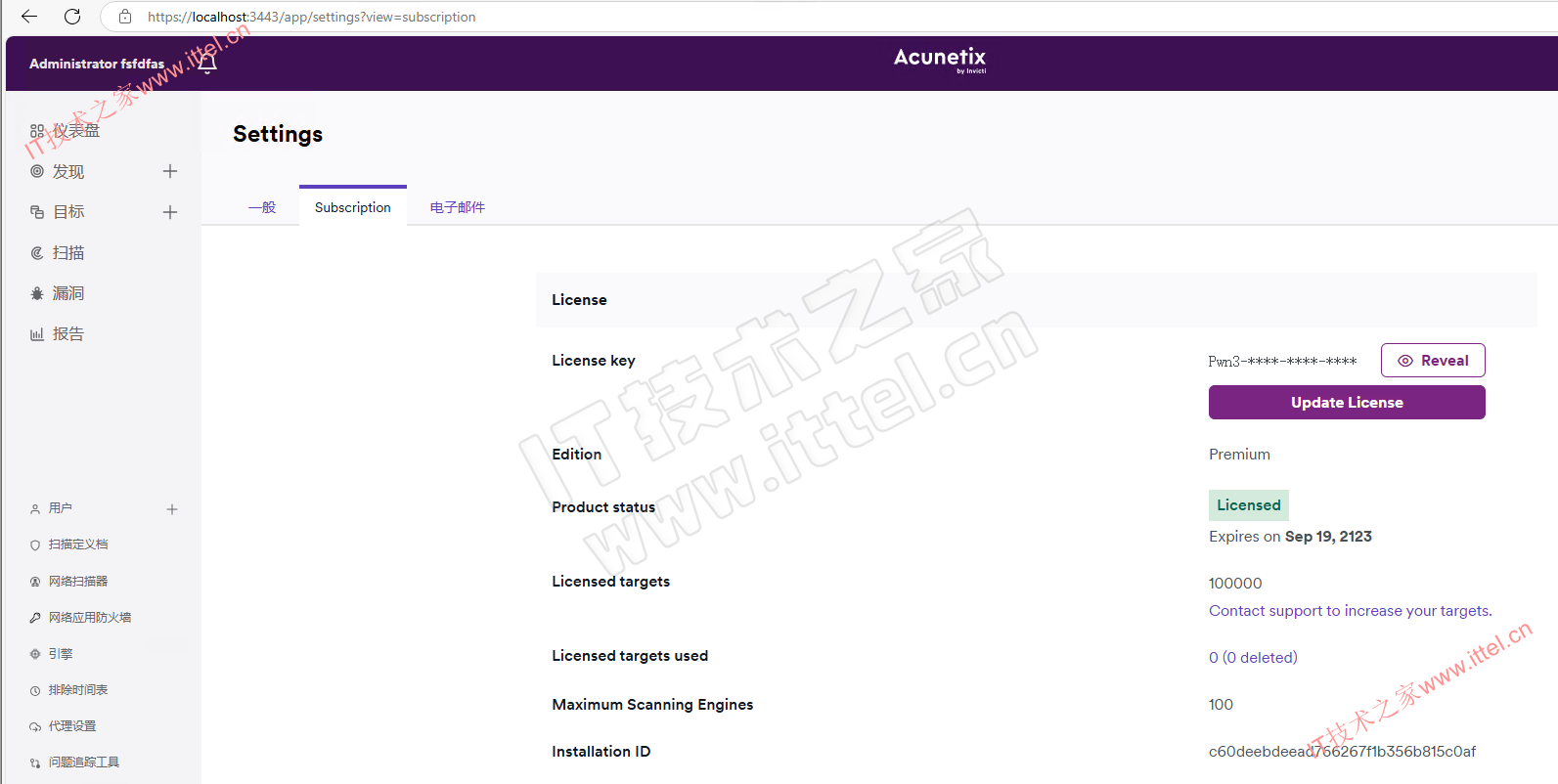This screenshot has height=784, width=1558.
Task: Click the 问题追踪工具 icon
Action: point(35,763)
